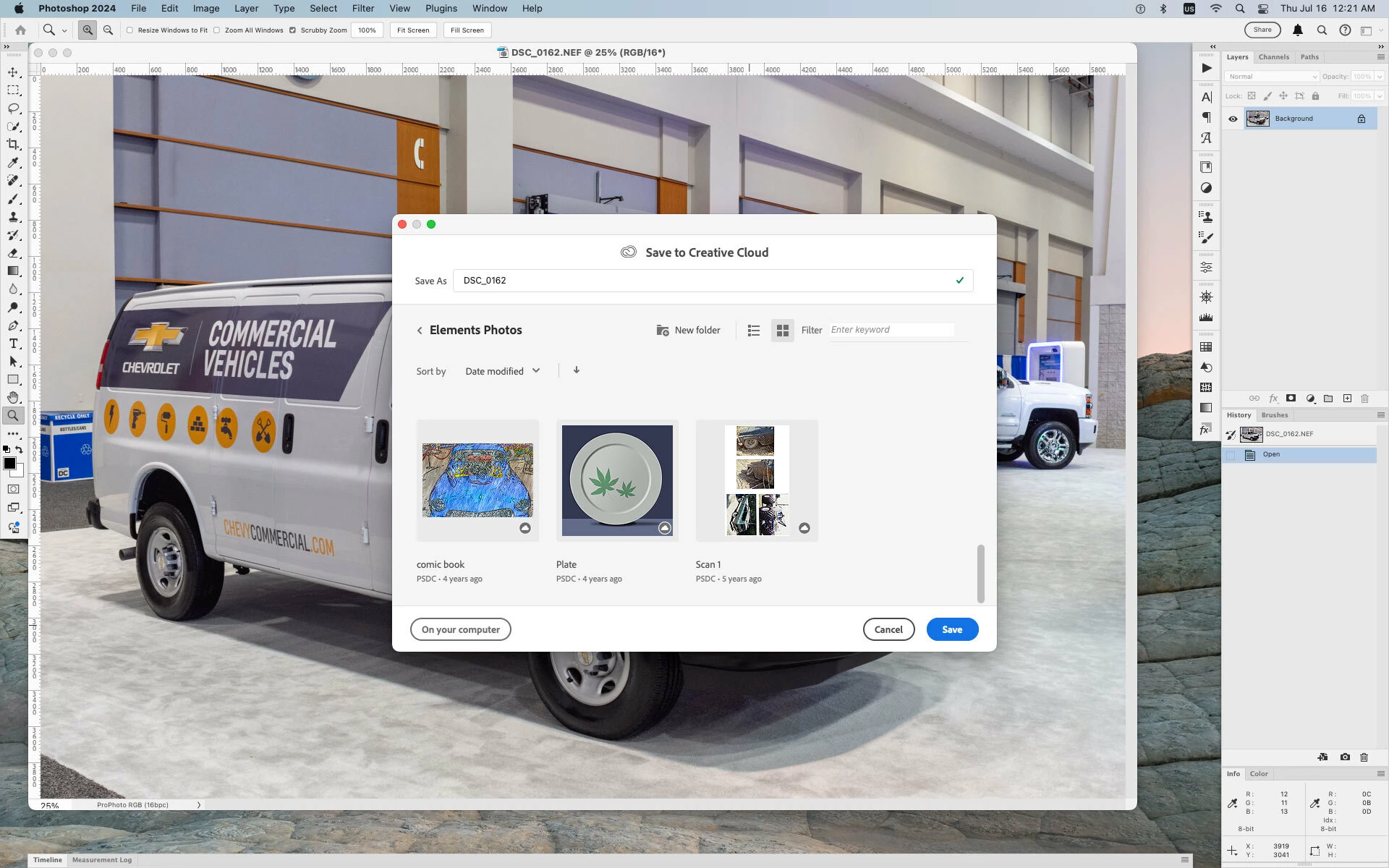Switch to list view in save dialog
This screenshot has height=868, width=1389.
pyautogui.click(x=753, y=331)
